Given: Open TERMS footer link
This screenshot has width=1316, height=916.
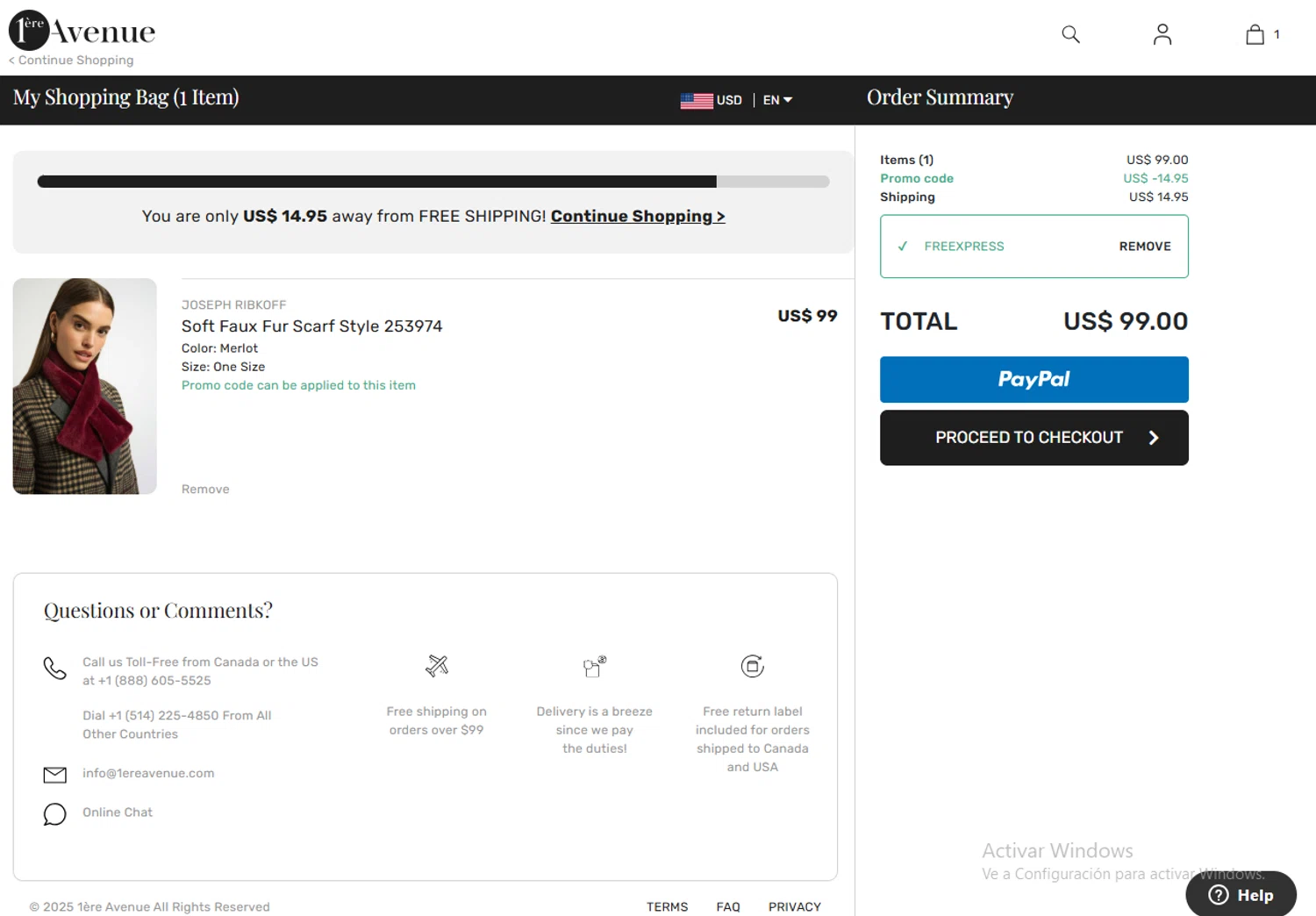Looking at the screenshot, I should (668, 907).
